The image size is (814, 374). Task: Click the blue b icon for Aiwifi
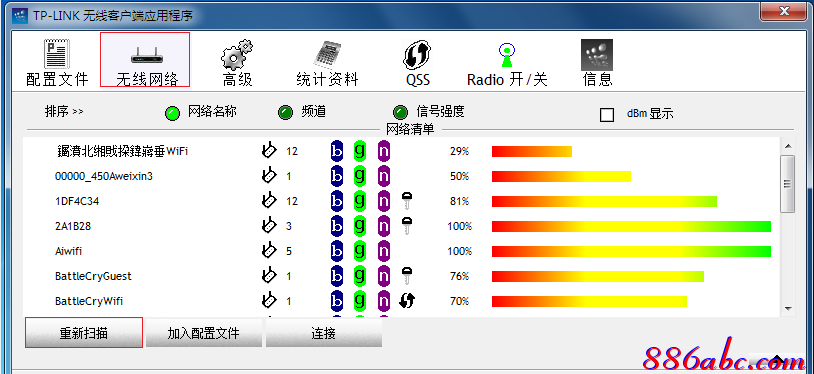pyautogui.click(x=337, y=251)
